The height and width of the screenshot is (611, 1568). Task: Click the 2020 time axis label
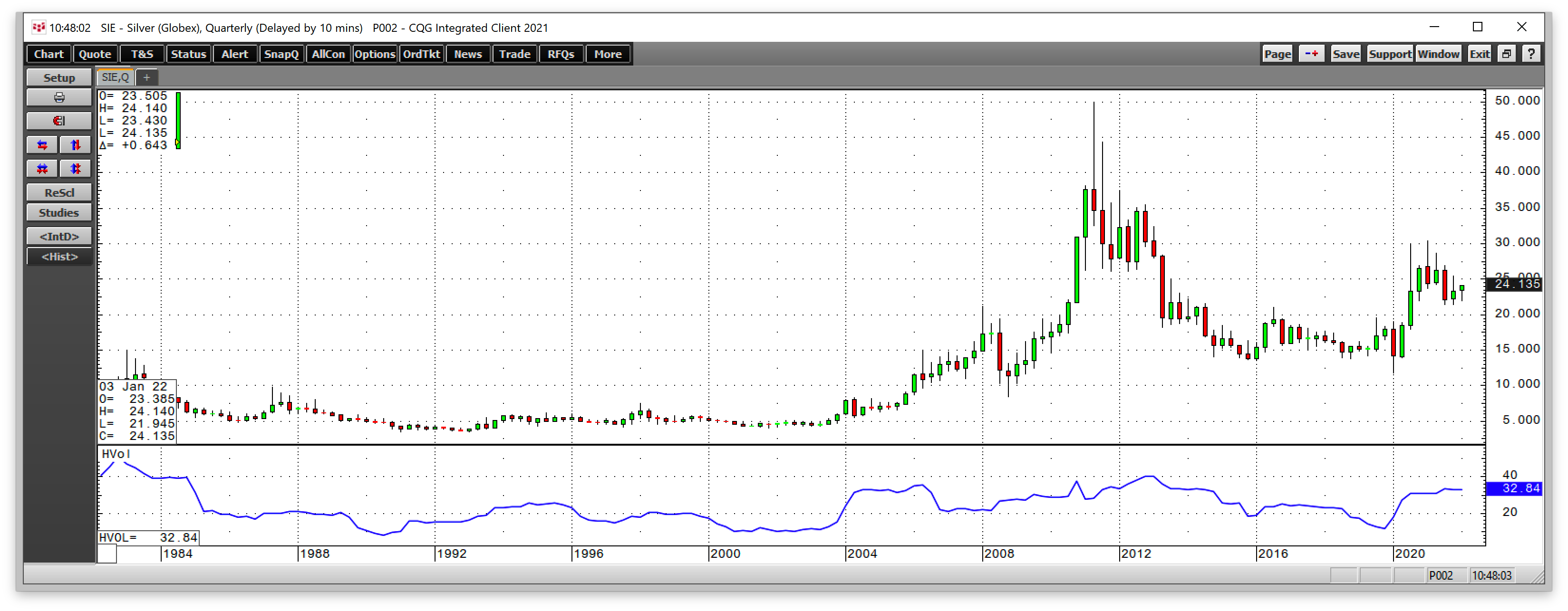click(1410, 554)
